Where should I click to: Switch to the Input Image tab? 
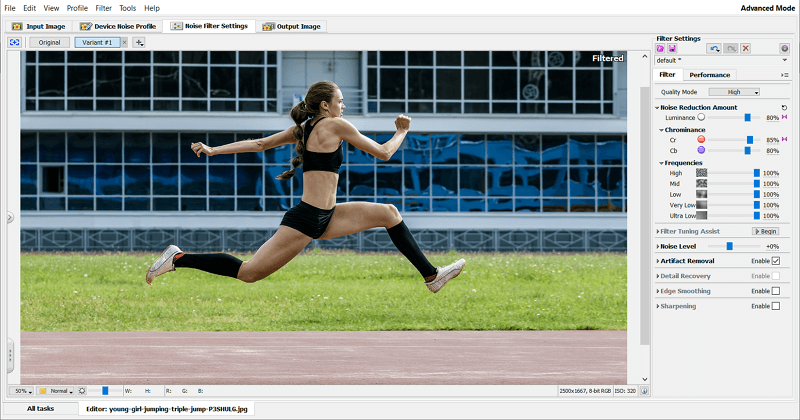pyautogui.click(x=39, y=26)
